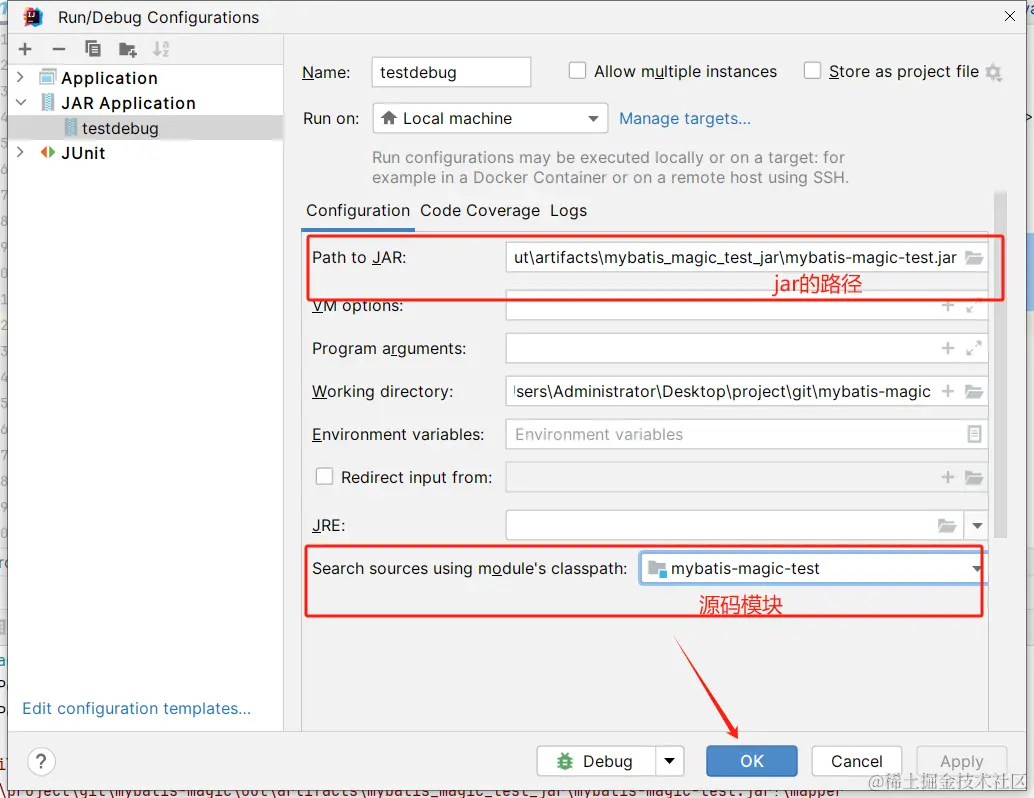This screenshot has height=798, width=1034.
Task: Open the module classpath mybatis-magic-test dropdown
Action: pyautogui.click(x=812, y=568)
